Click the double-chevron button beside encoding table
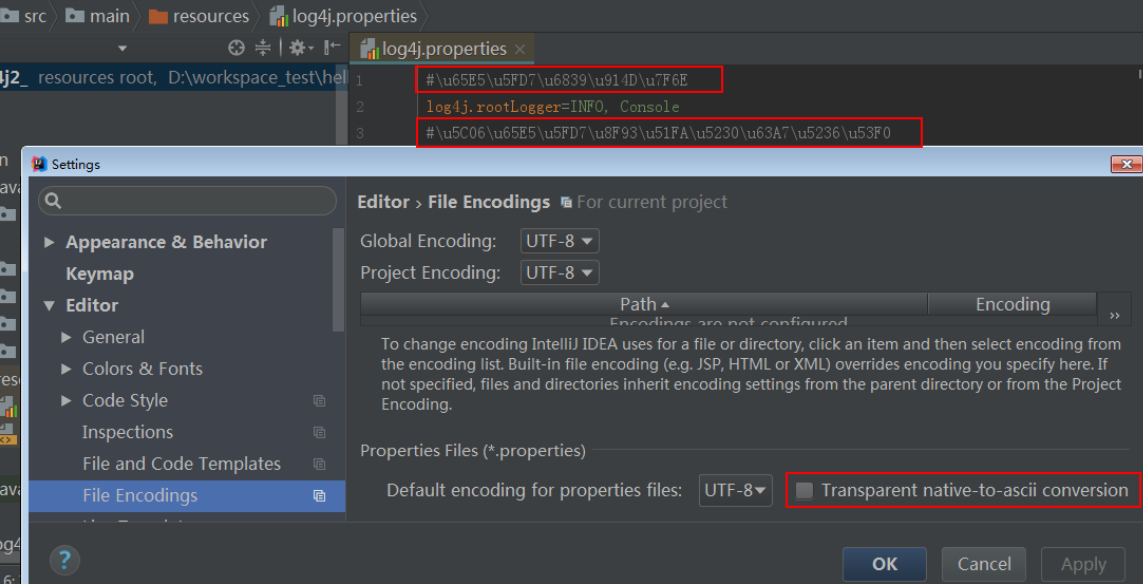Image resolution: width=1143 pixels, height=584 pixels. [1115, 315]
